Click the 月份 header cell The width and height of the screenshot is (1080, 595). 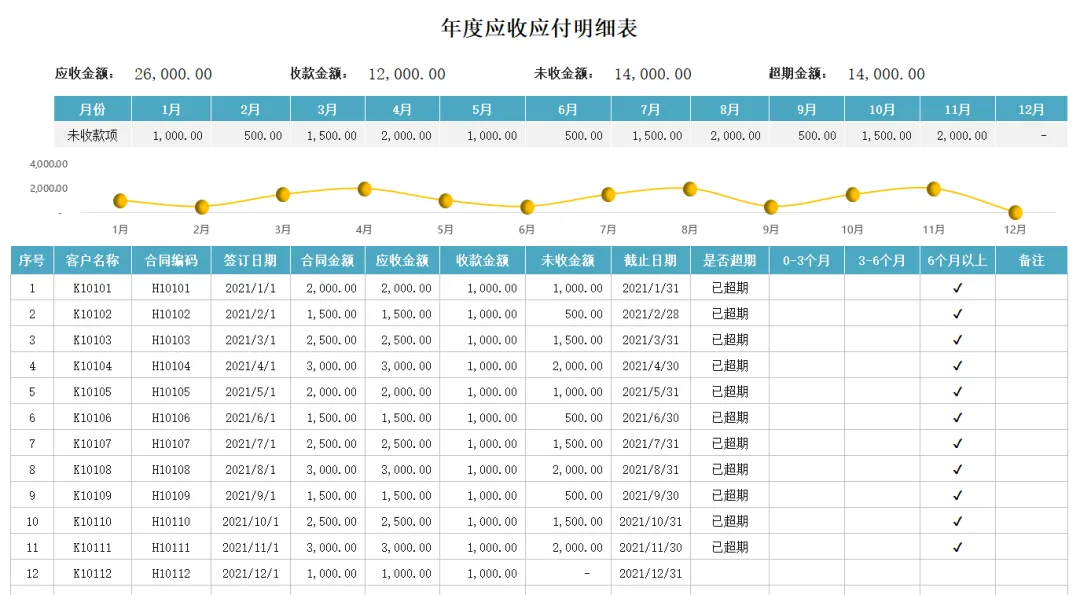92,109
